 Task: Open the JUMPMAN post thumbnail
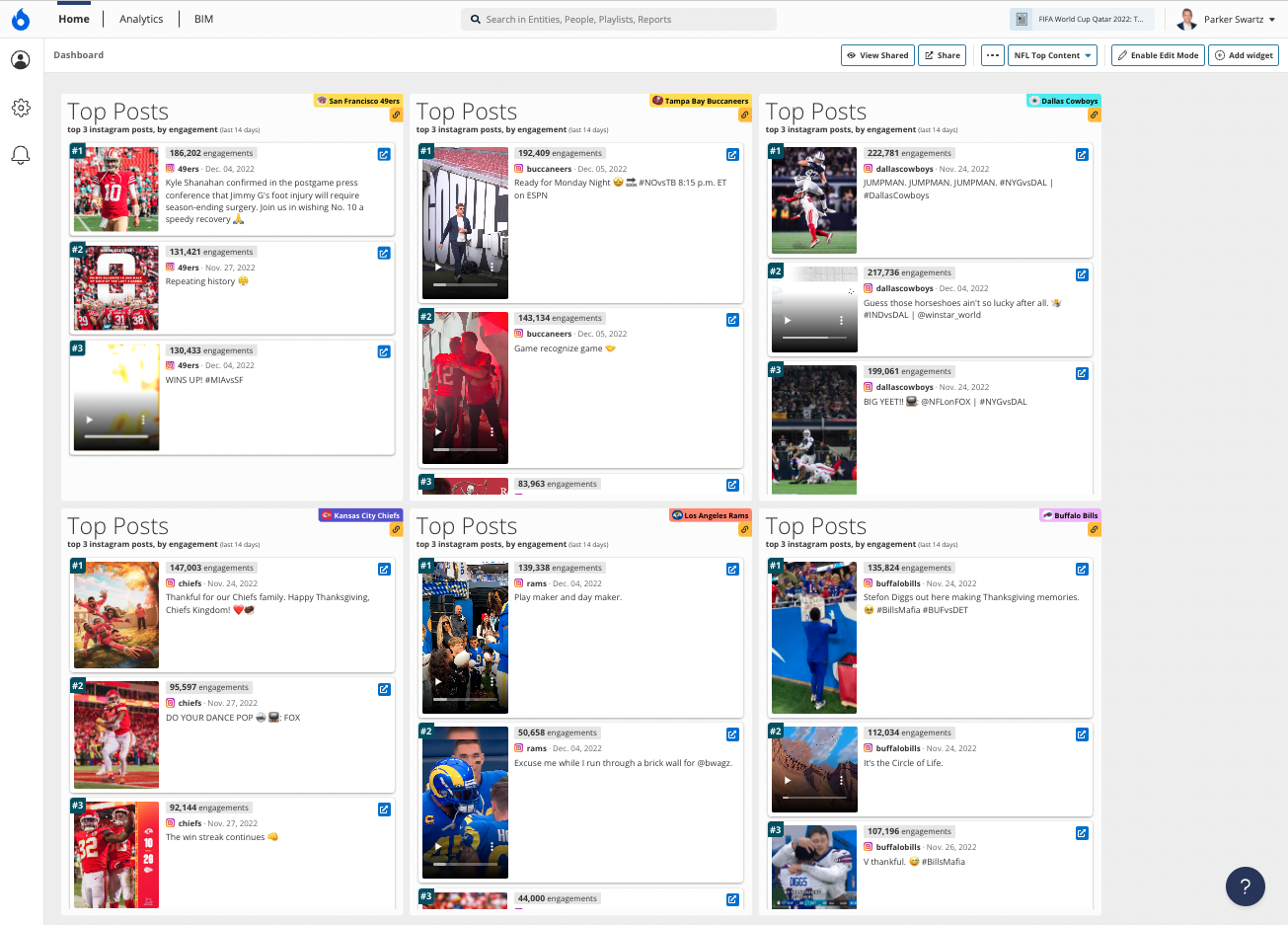point(814,200)
